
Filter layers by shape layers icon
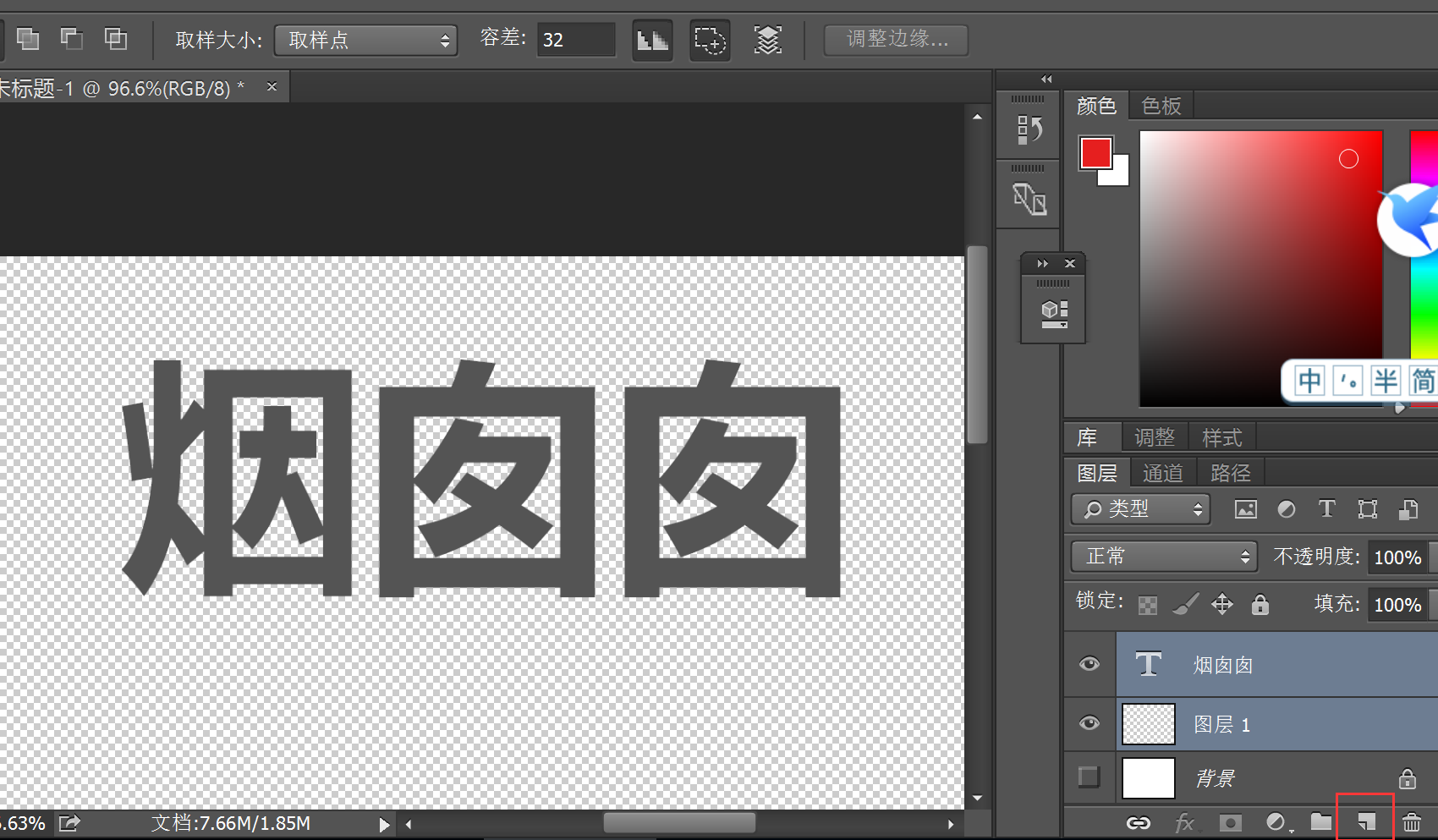[x=1367, y=509]
